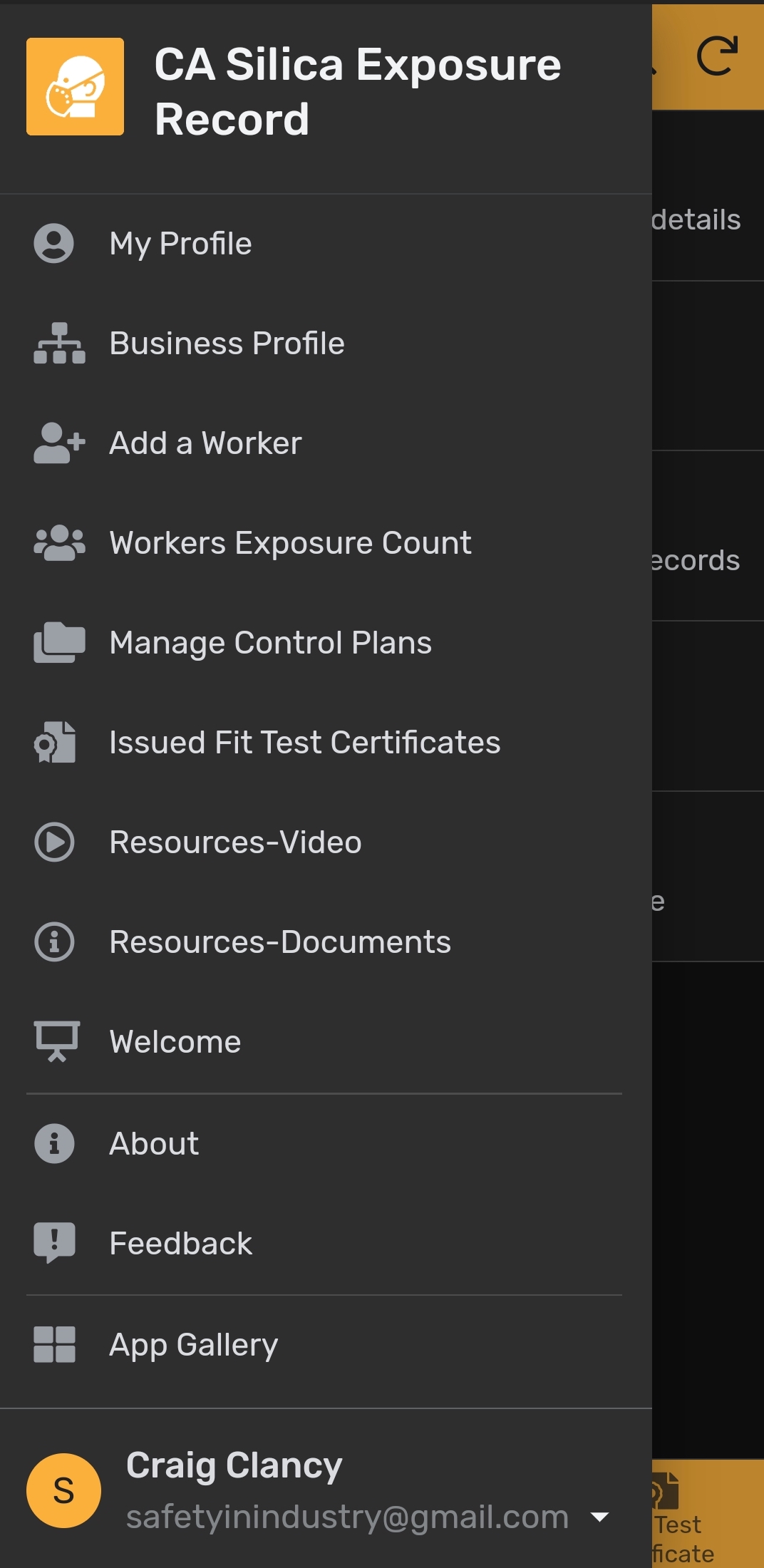The height and width of the screenshot is (1568, 764).
Task: Click the Issued Fit Test Certificates icon
Action: coord(56,743)
